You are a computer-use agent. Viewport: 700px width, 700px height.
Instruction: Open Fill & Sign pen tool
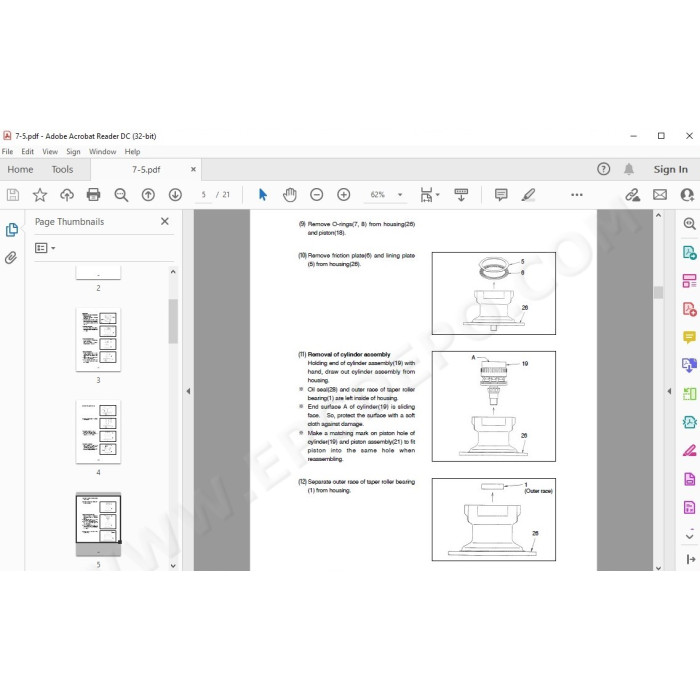click(689, 450)
